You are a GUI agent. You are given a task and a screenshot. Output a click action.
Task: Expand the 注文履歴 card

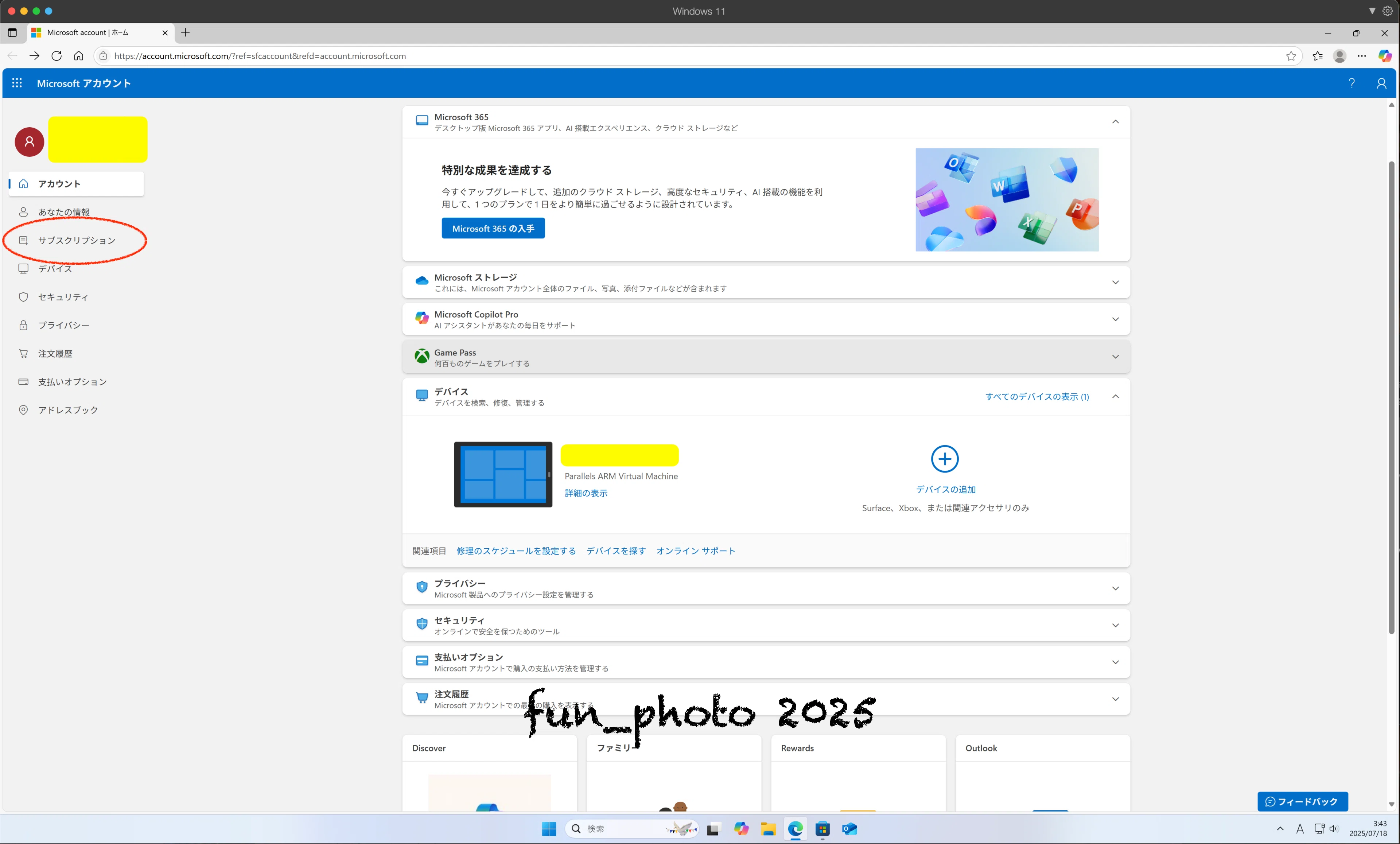coord(1115,699)
